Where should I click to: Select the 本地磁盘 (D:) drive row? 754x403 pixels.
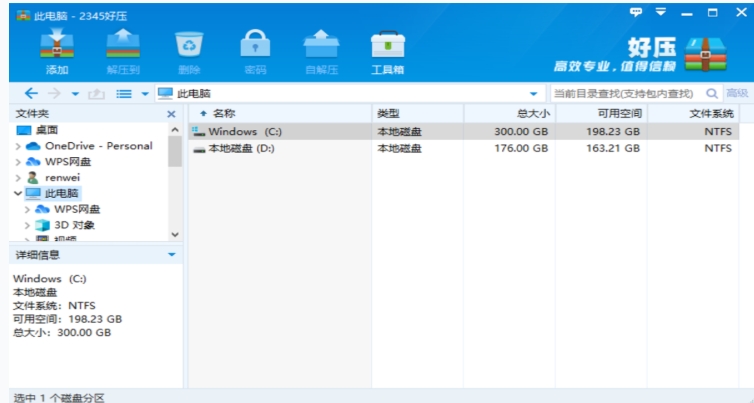[x=464, y=148]
